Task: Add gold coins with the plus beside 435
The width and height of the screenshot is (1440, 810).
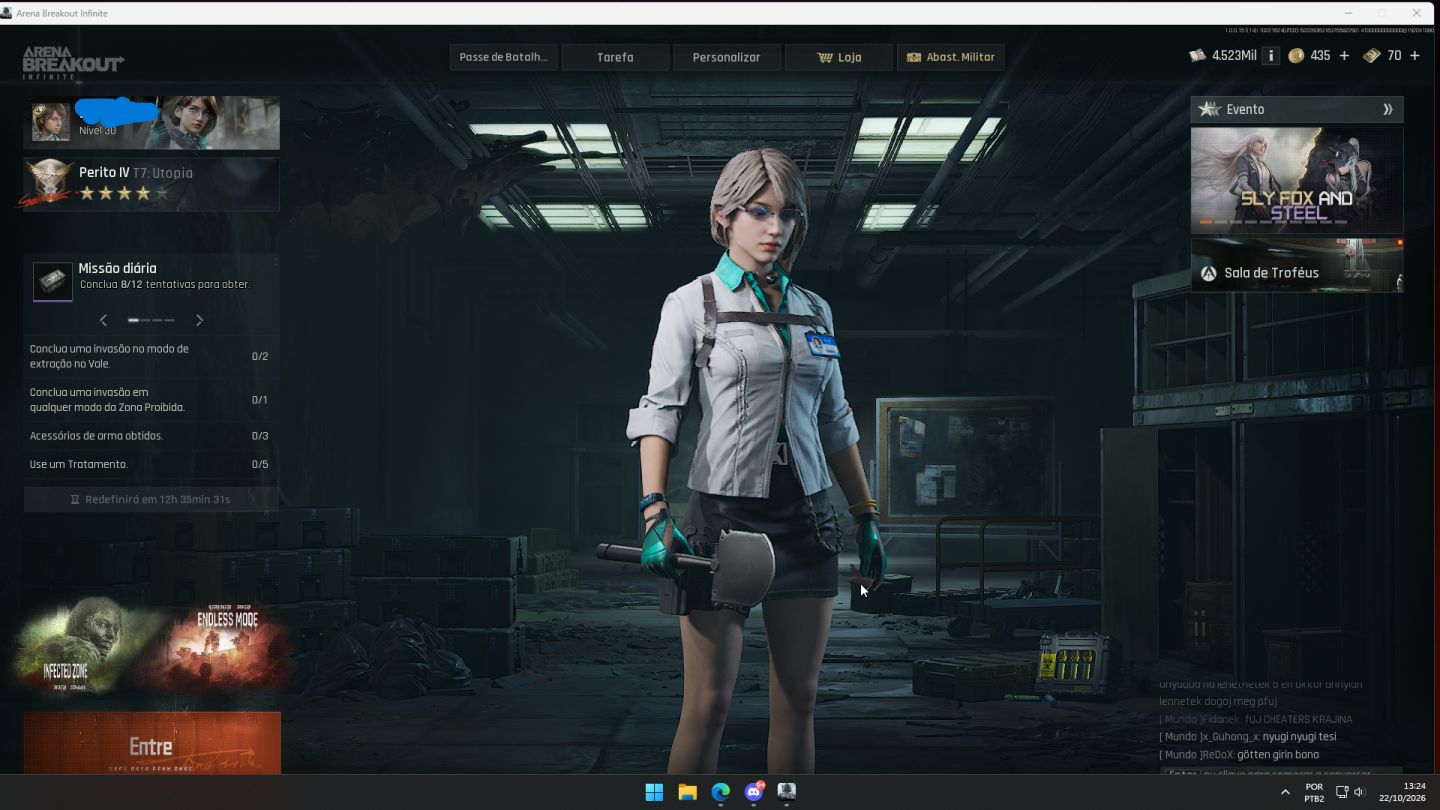Action: pyautogui.click(x=1344, y=56)
